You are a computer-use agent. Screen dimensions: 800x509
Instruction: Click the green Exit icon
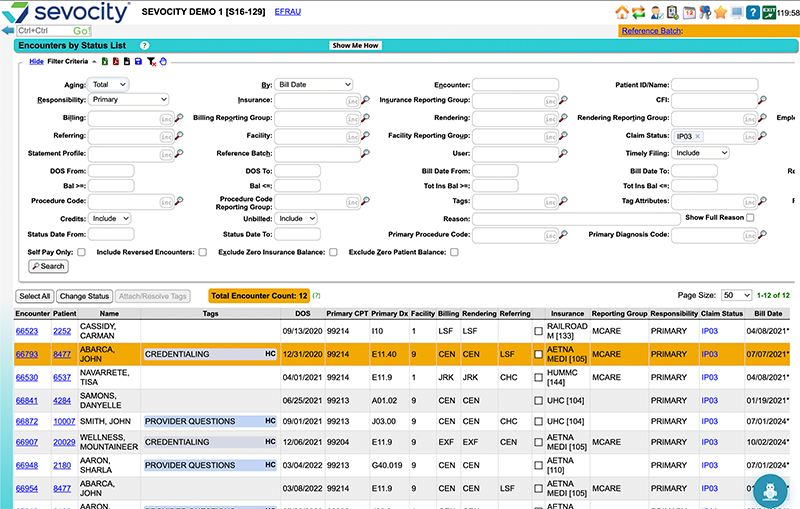[x=769, y=12]
